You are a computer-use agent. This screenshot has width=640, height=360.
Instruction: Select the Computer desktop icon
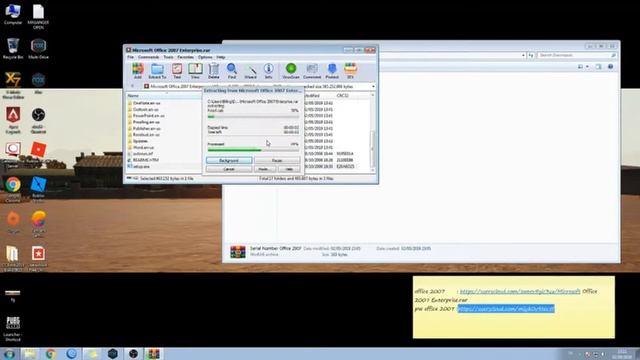(x=13, y=14)
